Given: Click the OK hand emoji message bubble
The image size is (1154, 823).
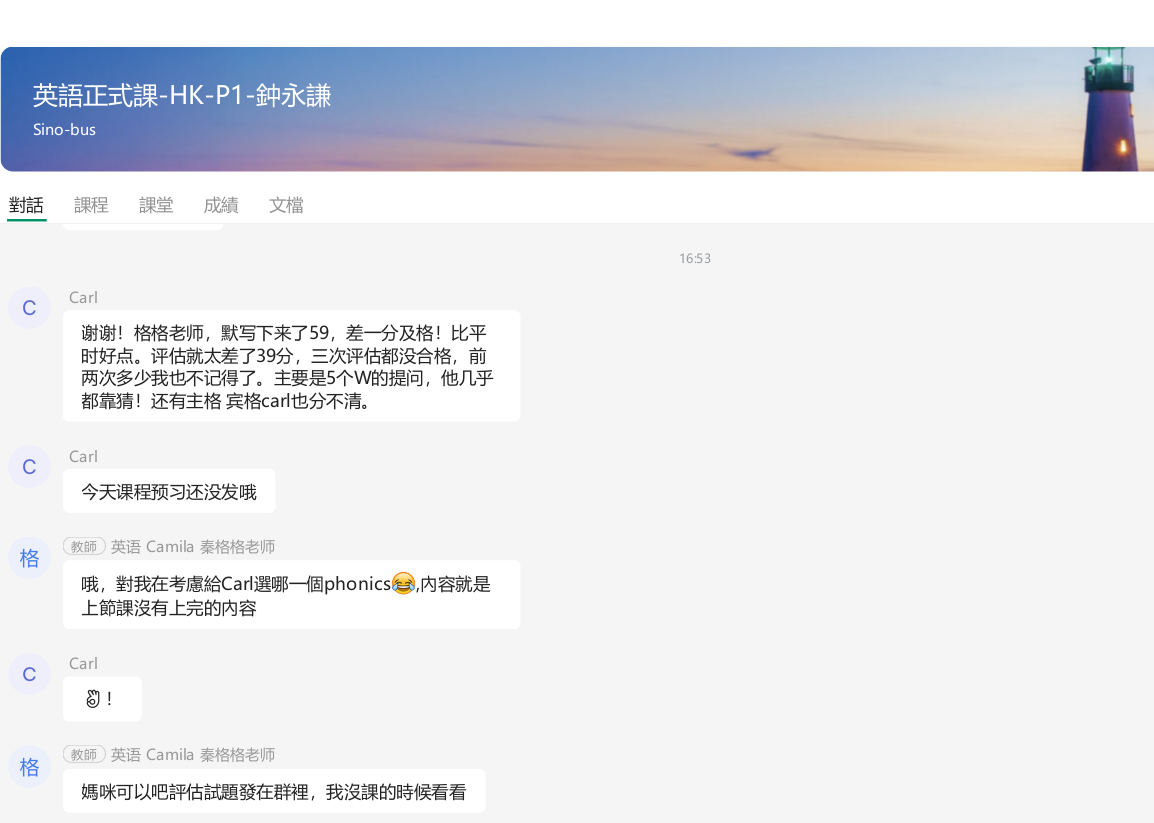Looking at the screenshot, I should (101, 699).
